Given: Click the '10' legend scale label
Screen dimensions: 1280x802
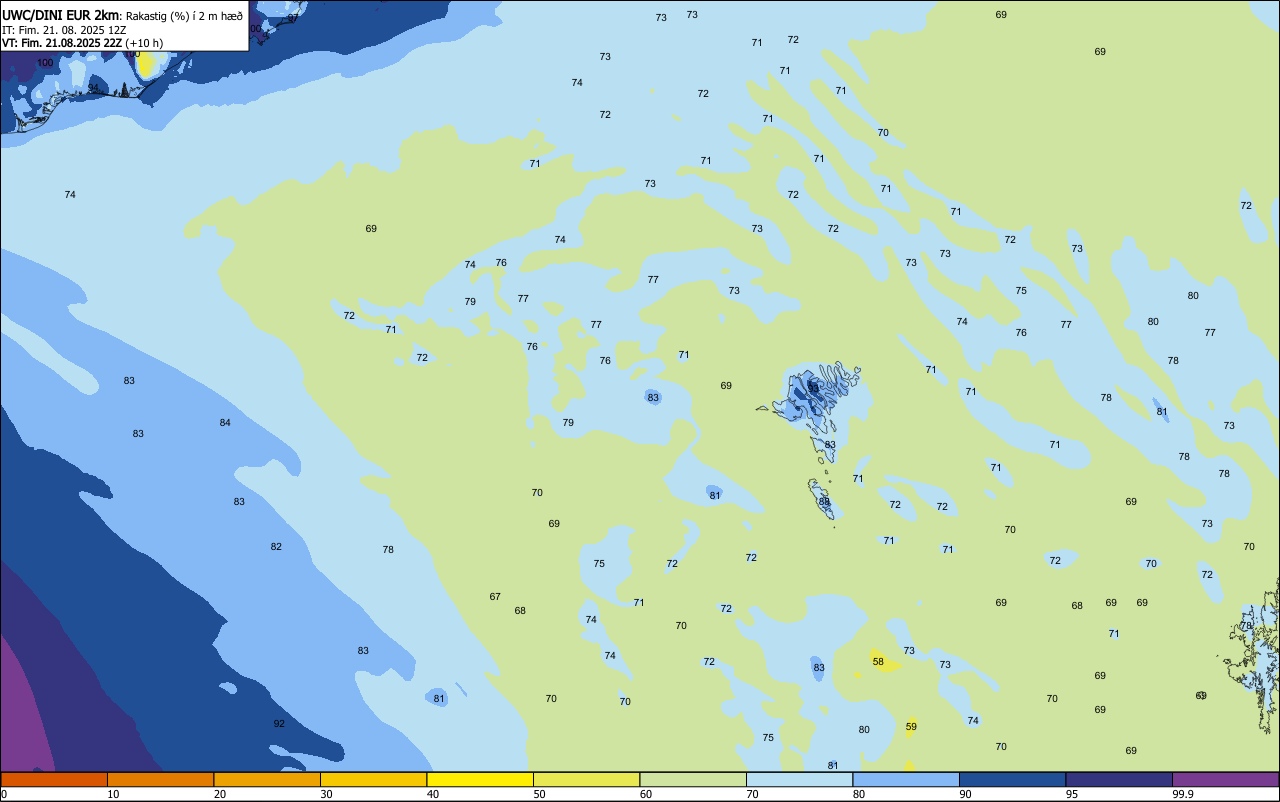Looking at the screenshot, I should tap(114, 794).
